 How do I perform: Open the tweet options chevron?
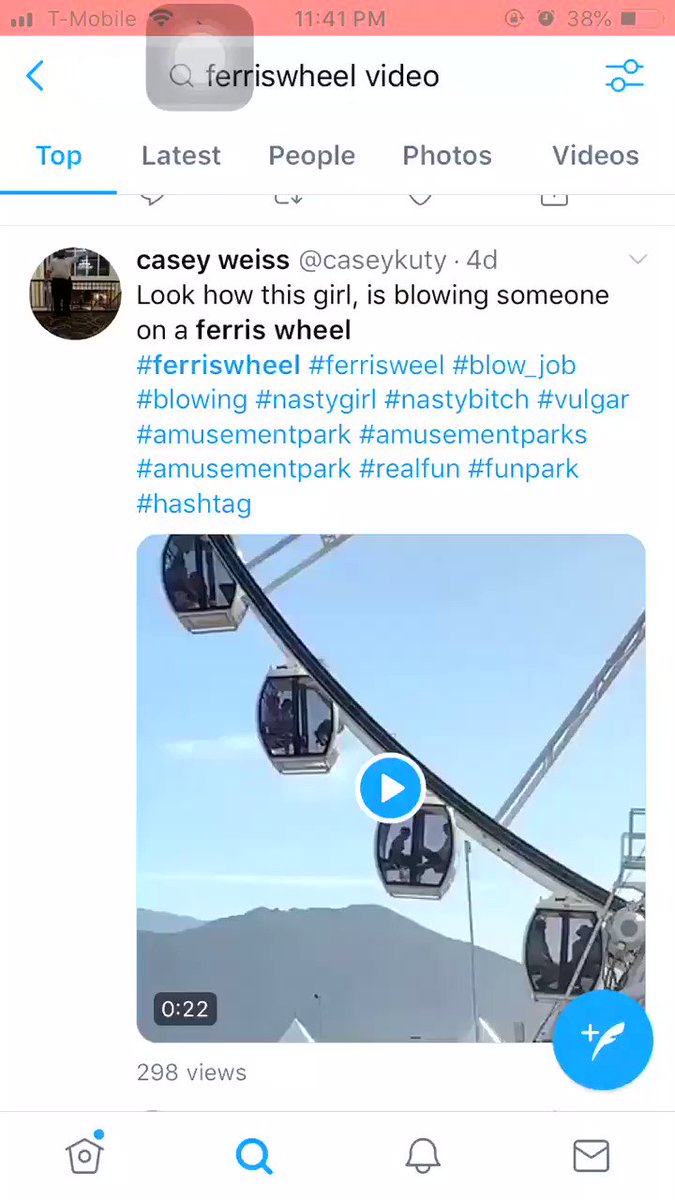(638, 259)
